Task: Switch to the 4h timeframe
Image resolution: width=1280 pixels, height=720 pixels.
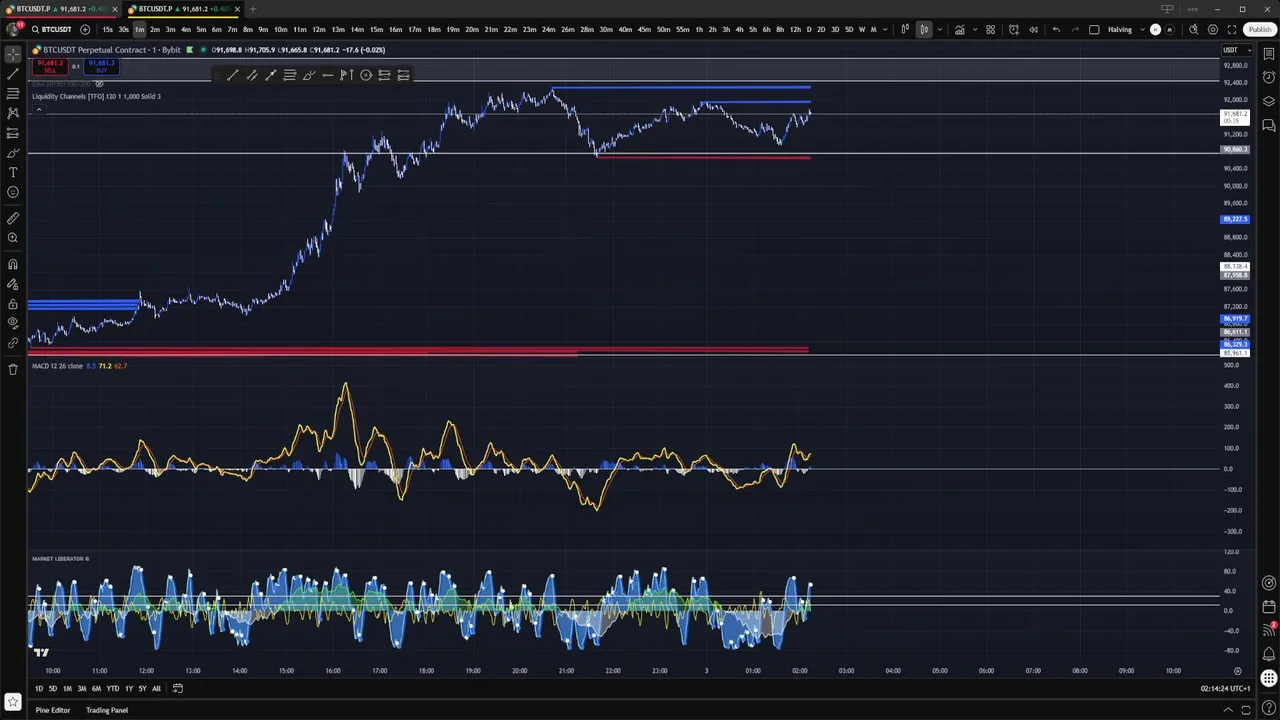Action: pos(740,30)
